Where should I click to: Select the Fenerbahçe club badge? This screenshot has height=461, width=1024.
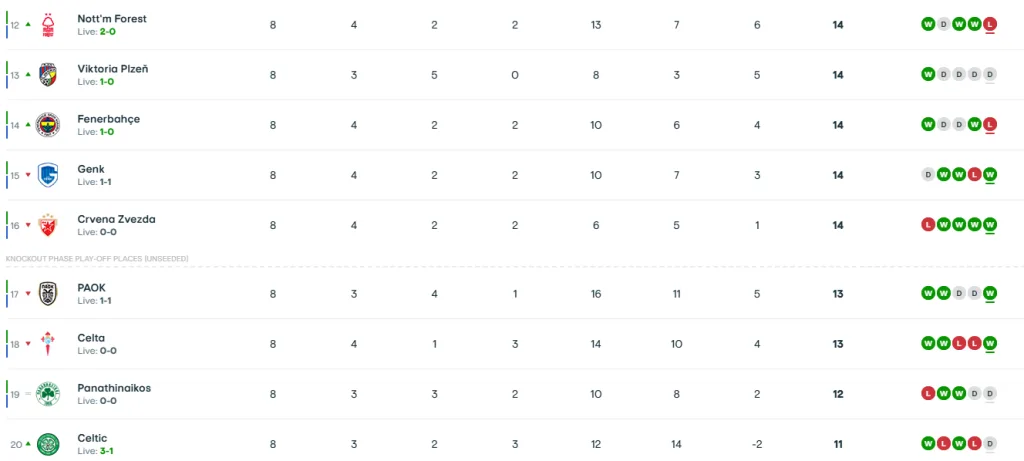point(48,125)
